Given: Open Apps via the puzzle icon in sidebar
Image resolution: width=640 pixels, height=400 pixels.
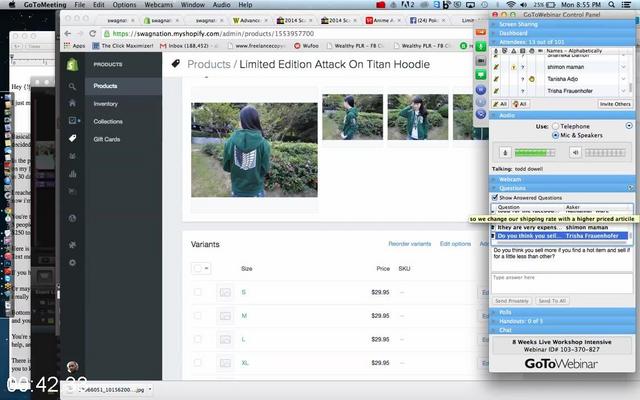Looking at the screenshot, I should click(72, 244).
